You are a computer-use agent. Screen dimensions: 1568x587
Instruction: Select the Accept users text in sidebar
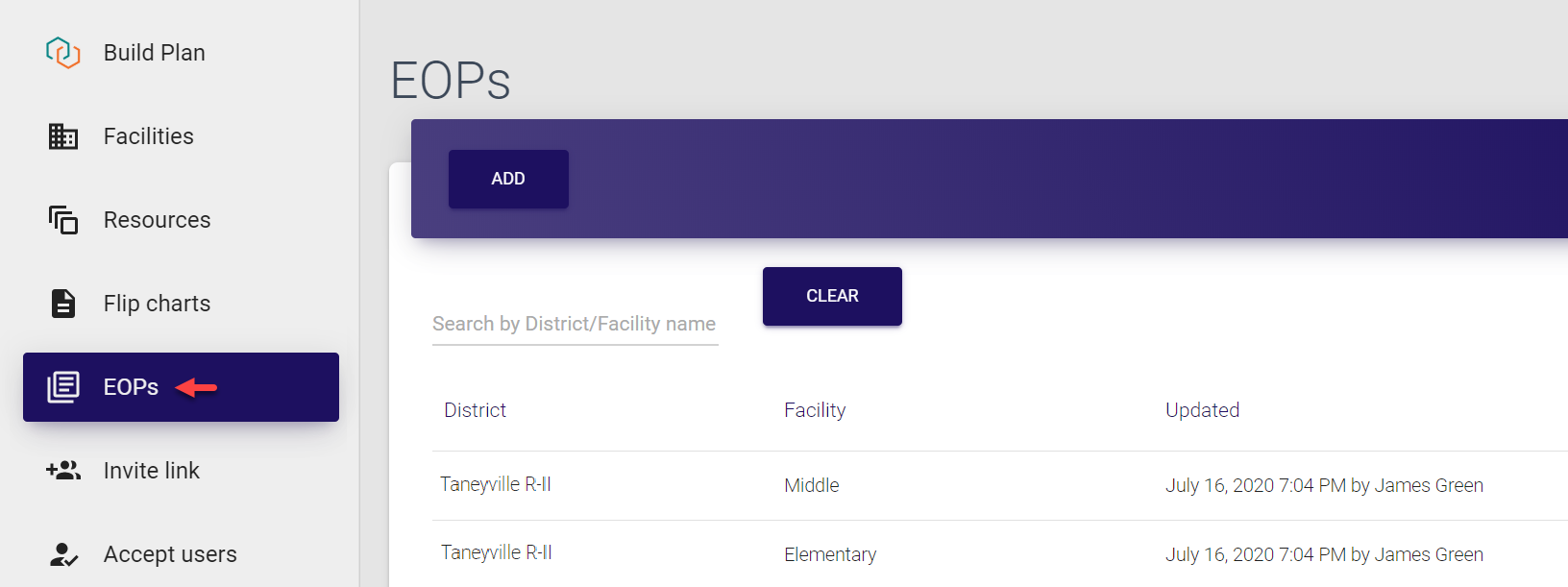pyautogui.click(x=170, y=554)
